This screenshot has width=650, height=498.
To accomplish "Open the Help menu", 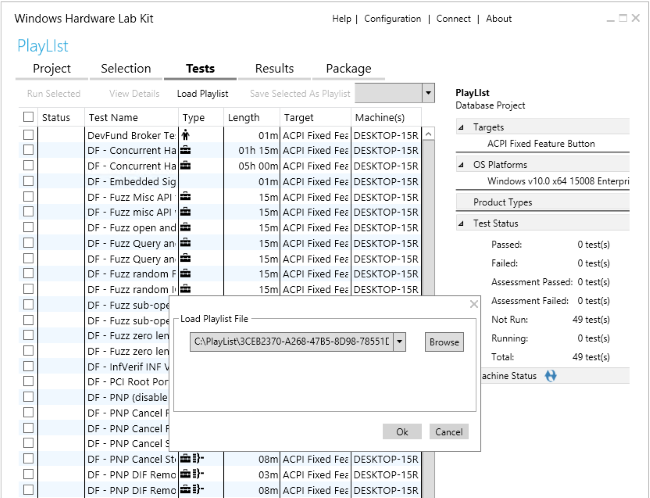I will pos(342,19).
